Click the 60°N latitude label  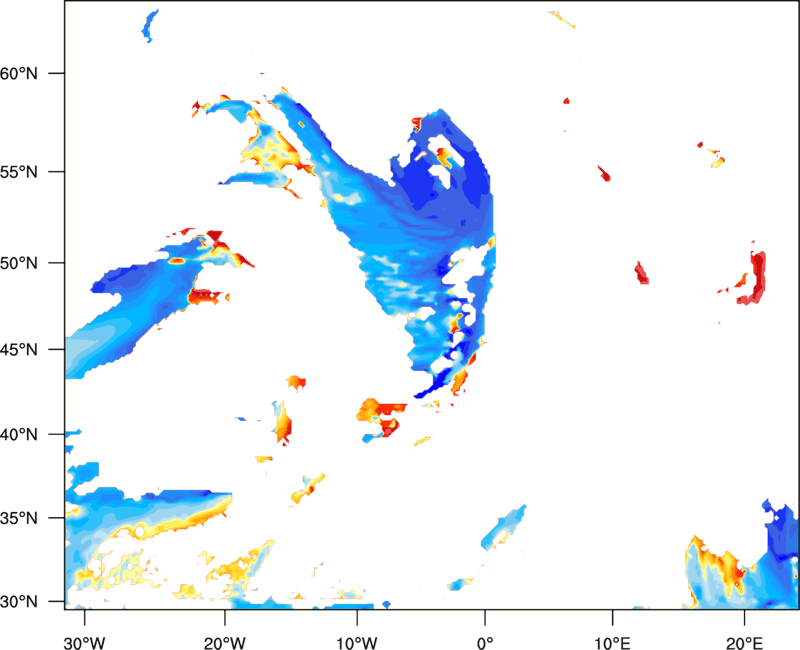(19, 73)
